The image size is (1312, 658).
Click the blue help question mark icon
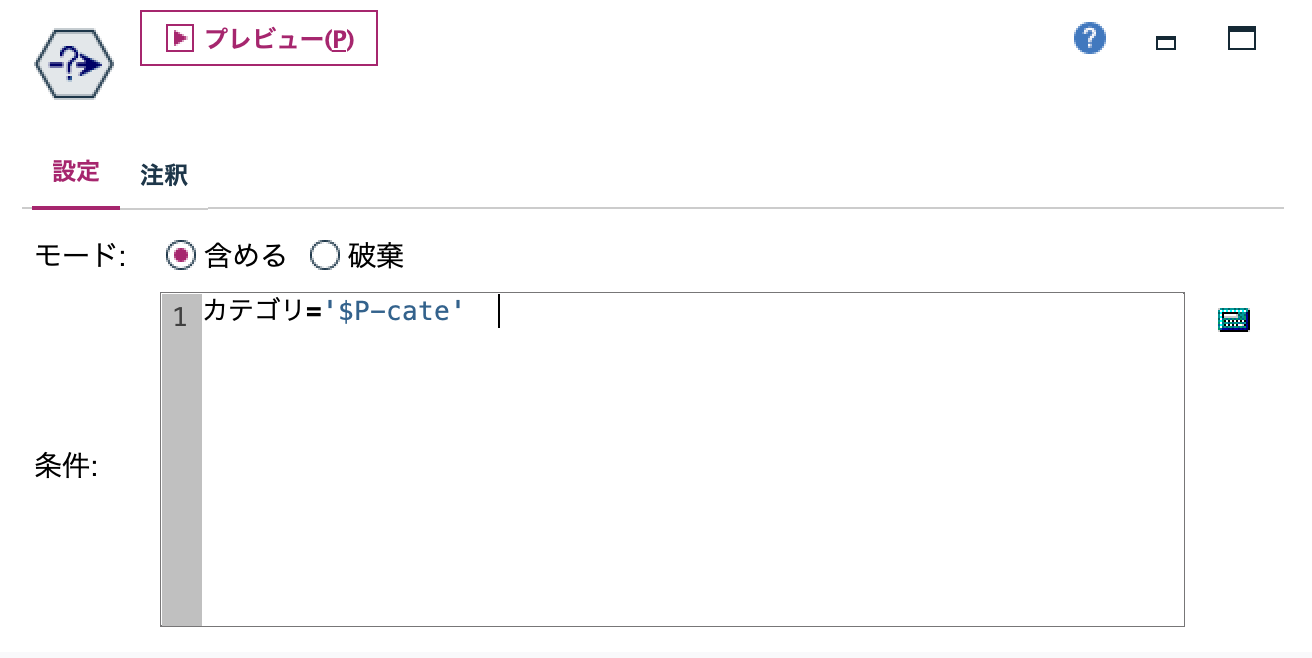click(1089, 37)
